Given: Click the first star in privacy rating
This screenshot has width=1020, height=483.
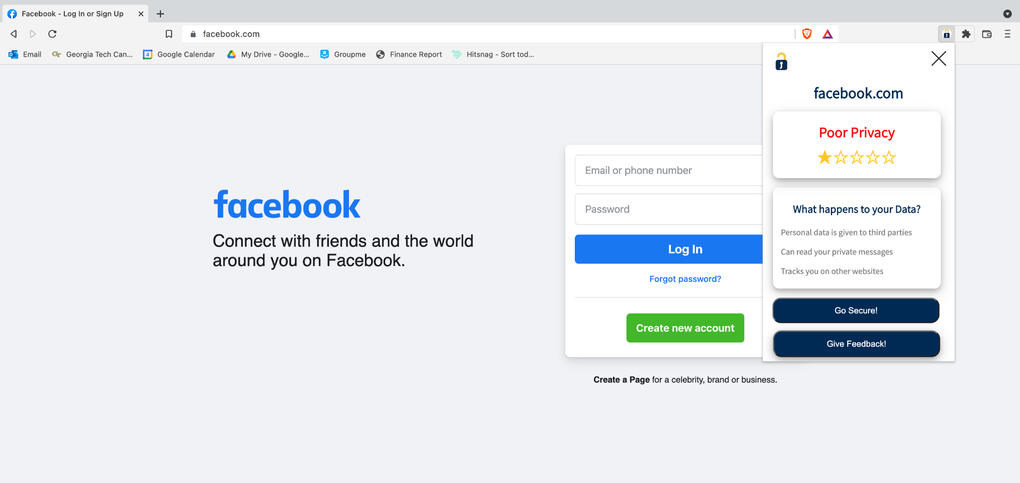Looking at the screenshot, I should pos(825,157).
